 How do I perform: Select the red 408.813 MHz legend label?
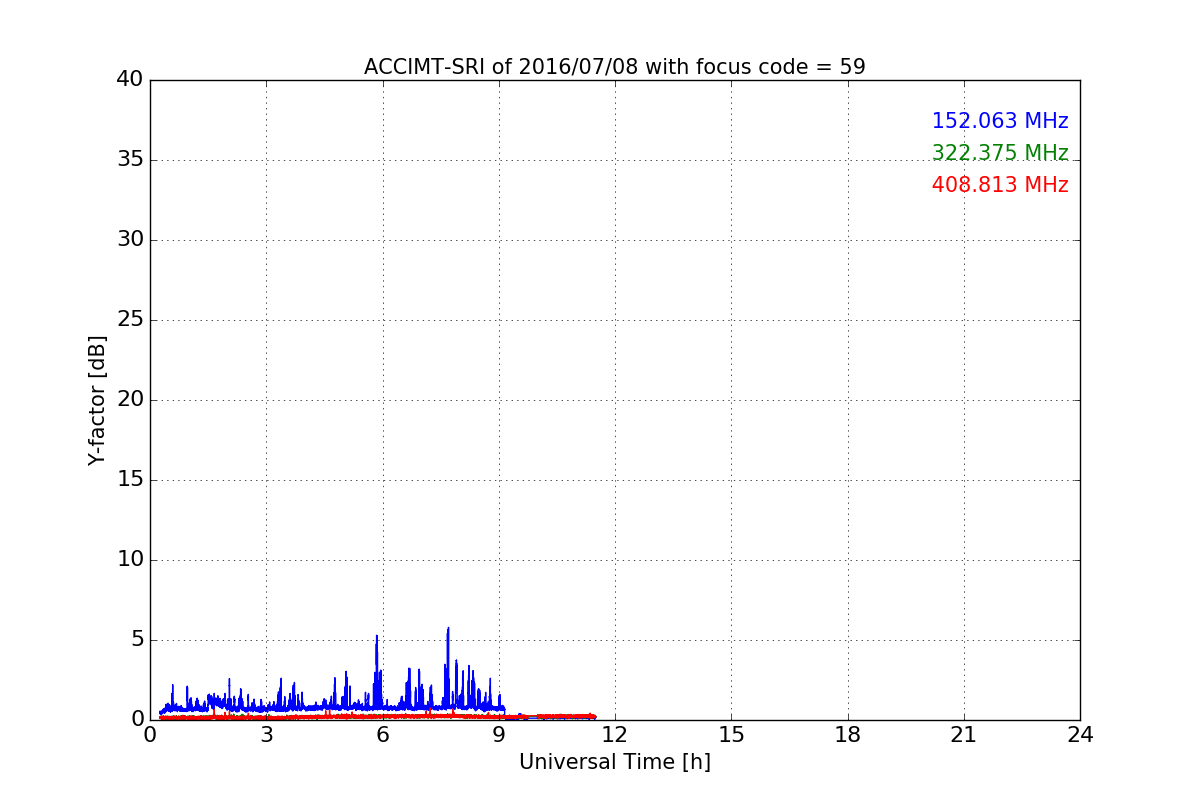coord(1000,185)
